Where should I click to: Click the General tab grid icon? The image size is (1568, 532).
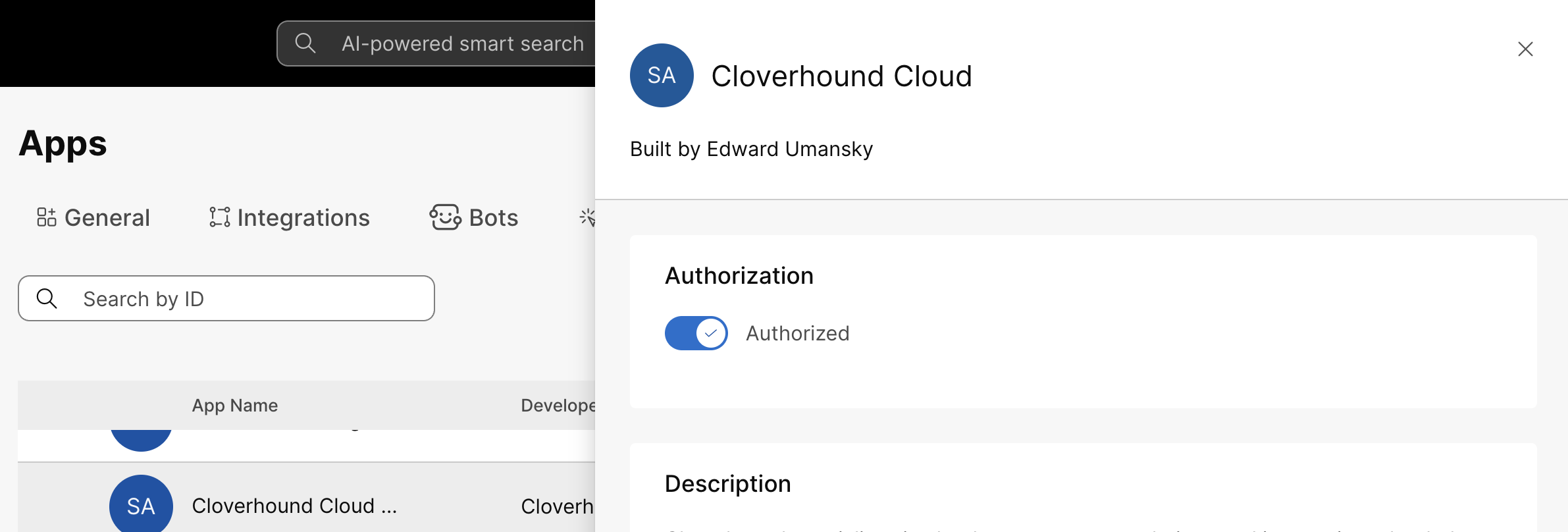47,217
